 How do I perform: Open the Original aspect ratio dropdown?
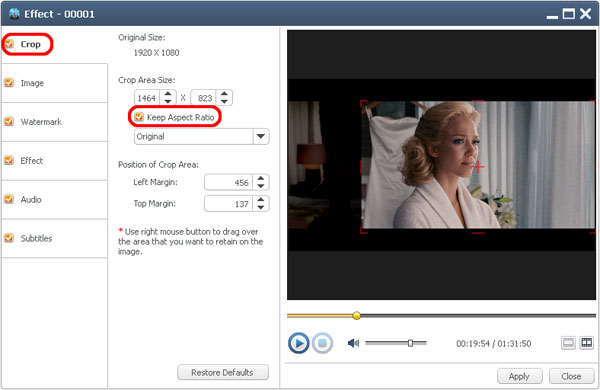(x=202, y=136)
